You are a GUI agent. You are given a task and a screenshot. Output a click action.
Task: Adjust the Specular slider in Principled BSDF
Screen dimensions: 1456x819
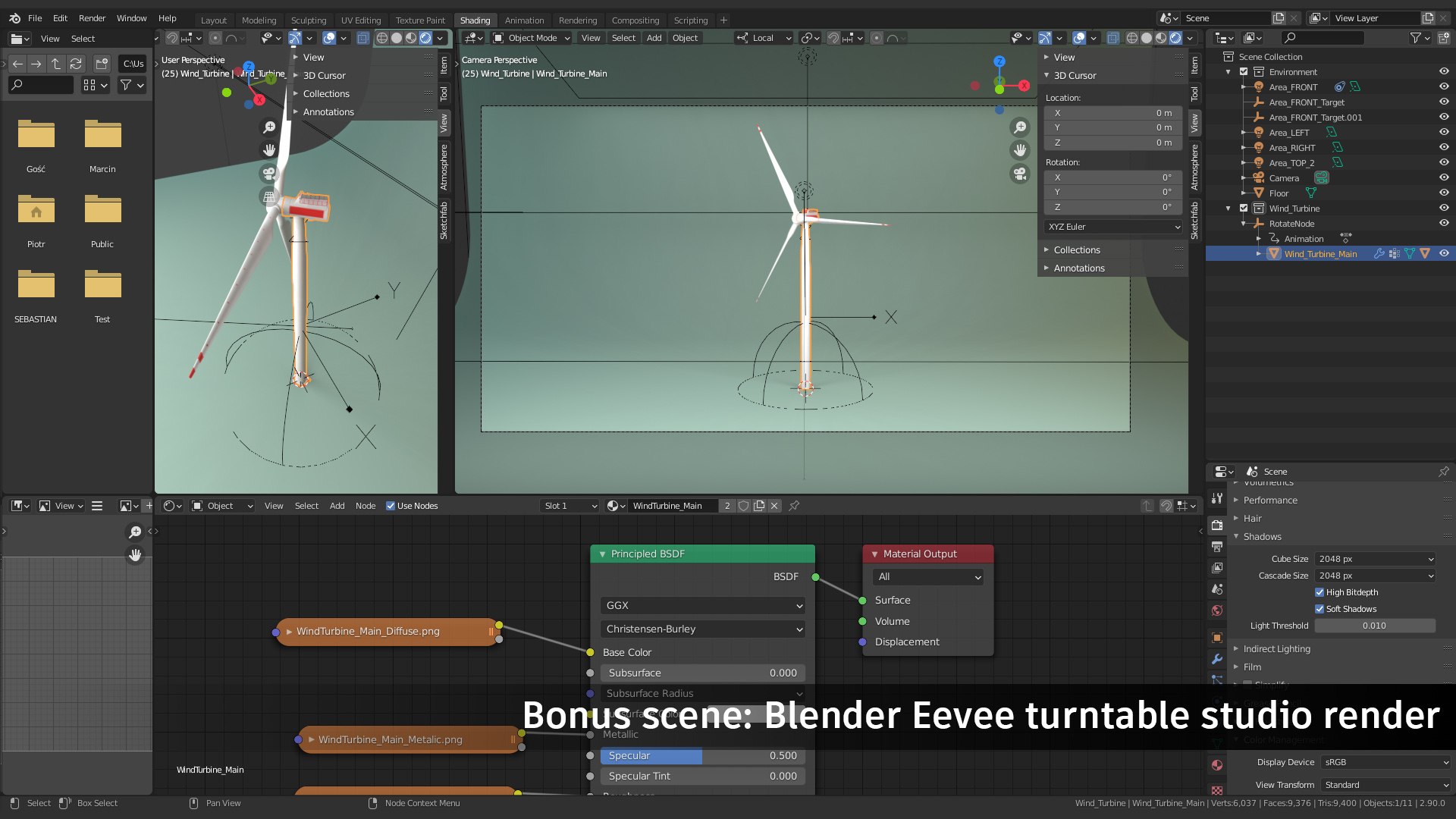(x=702, y=756)
